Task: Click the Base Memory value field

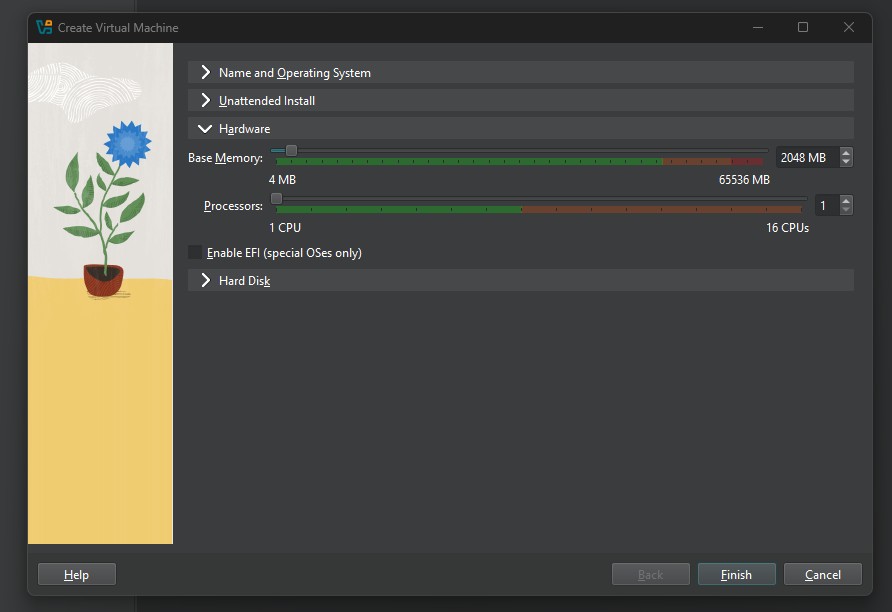Action: (x=805, y=158)
